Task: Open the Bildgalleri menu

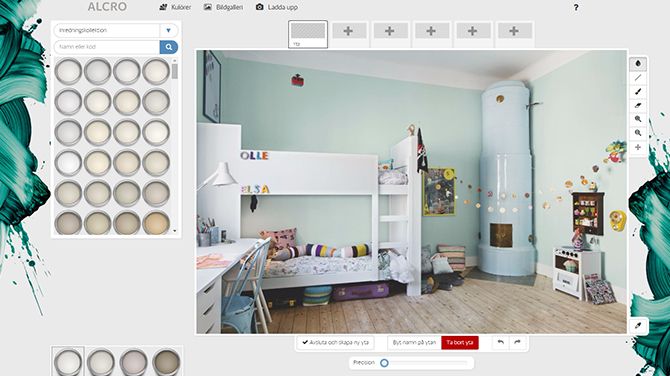Action: [223, 7]
